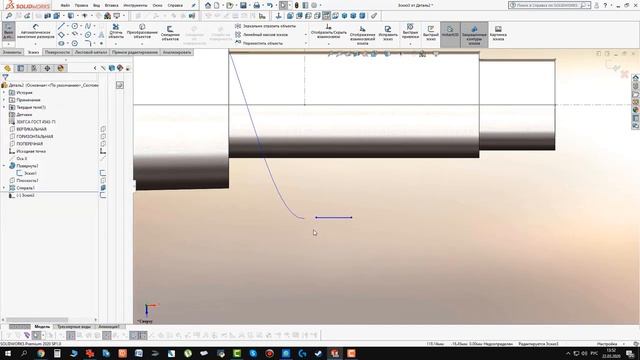Click Repair Sketch (Исправить эскиз)
Screen dimensions: 640x360
pyautogui.click(x=388, y=33)
